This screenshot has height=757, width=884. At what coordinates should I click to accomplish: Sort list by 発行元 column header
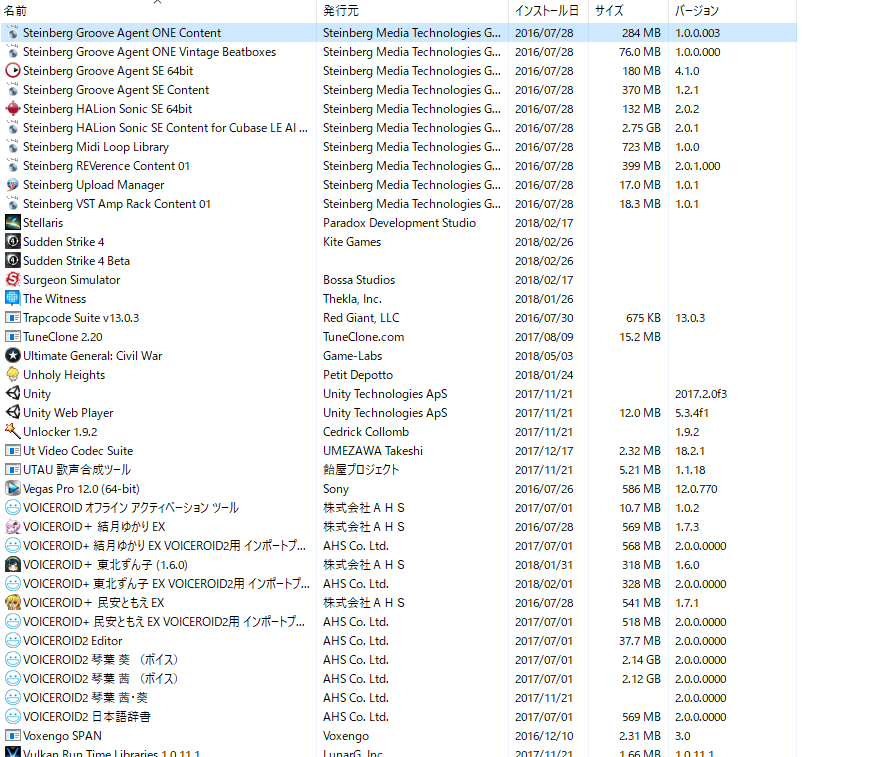[412, 11]
